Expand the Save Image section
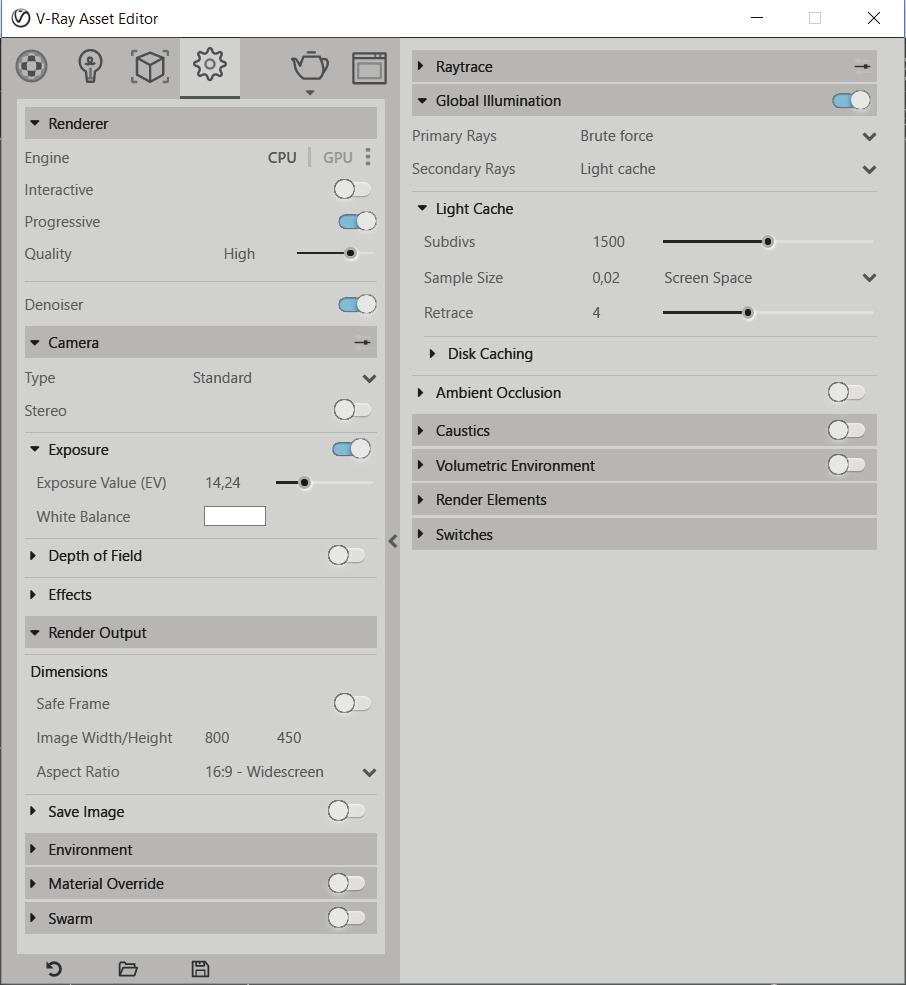Screen dimensions: 906x985 click(33, 811)
